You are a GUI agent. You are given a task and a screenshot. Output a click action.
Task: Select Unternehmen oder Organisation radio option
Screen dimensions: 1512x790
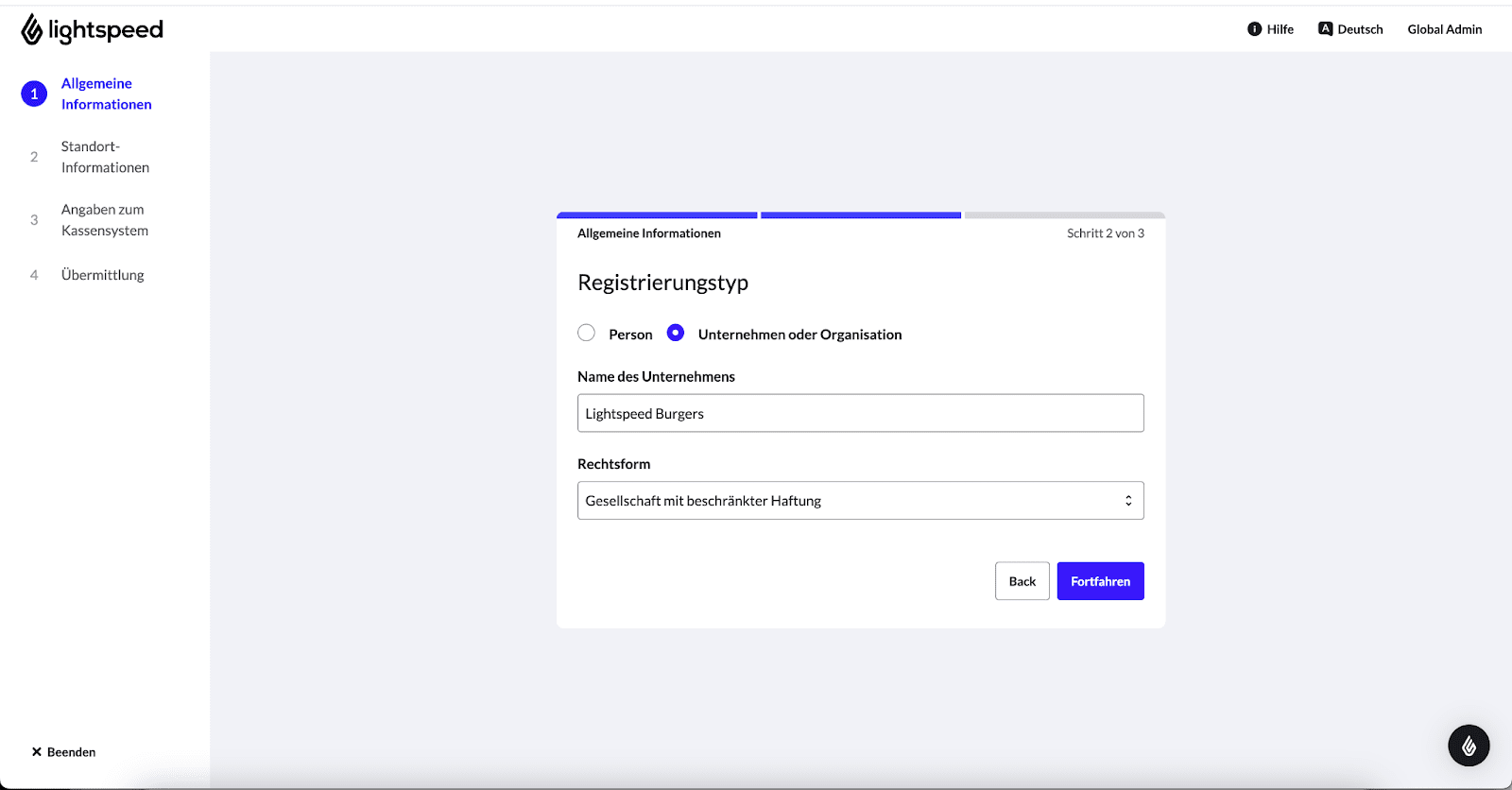coord(676,333)
